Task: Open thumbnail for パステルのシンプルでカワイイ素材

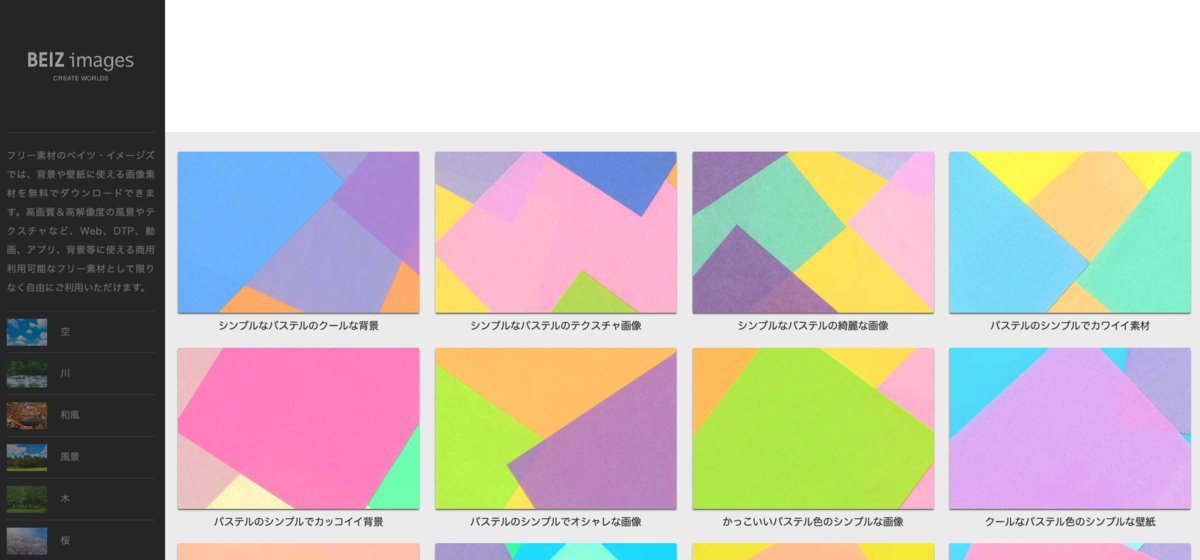Action: tap(1070, 233)
